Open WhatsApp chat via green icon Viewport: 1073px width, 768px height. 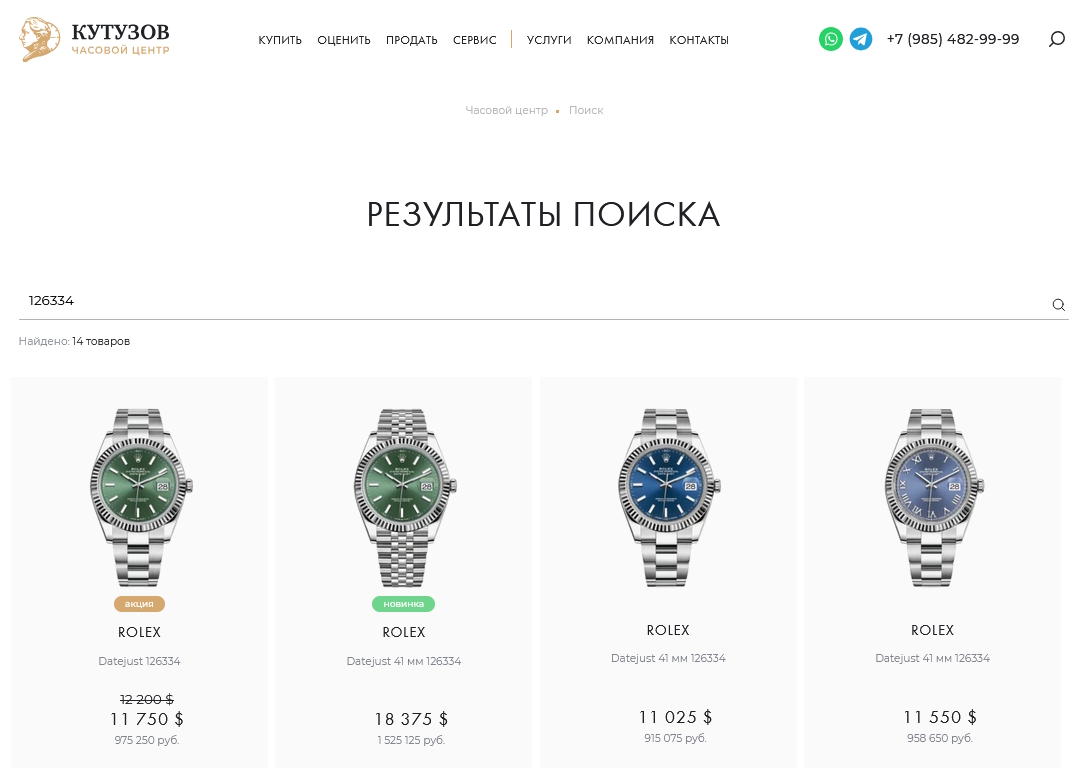830,39
